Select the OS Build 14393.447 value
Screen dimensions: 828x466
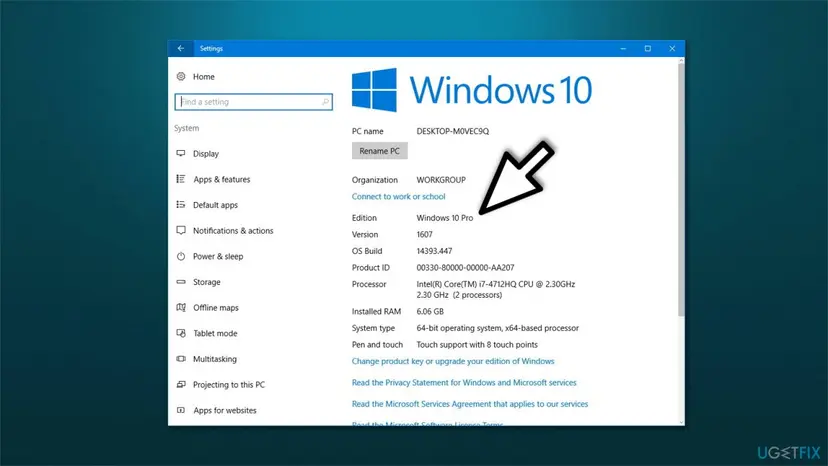434,251
